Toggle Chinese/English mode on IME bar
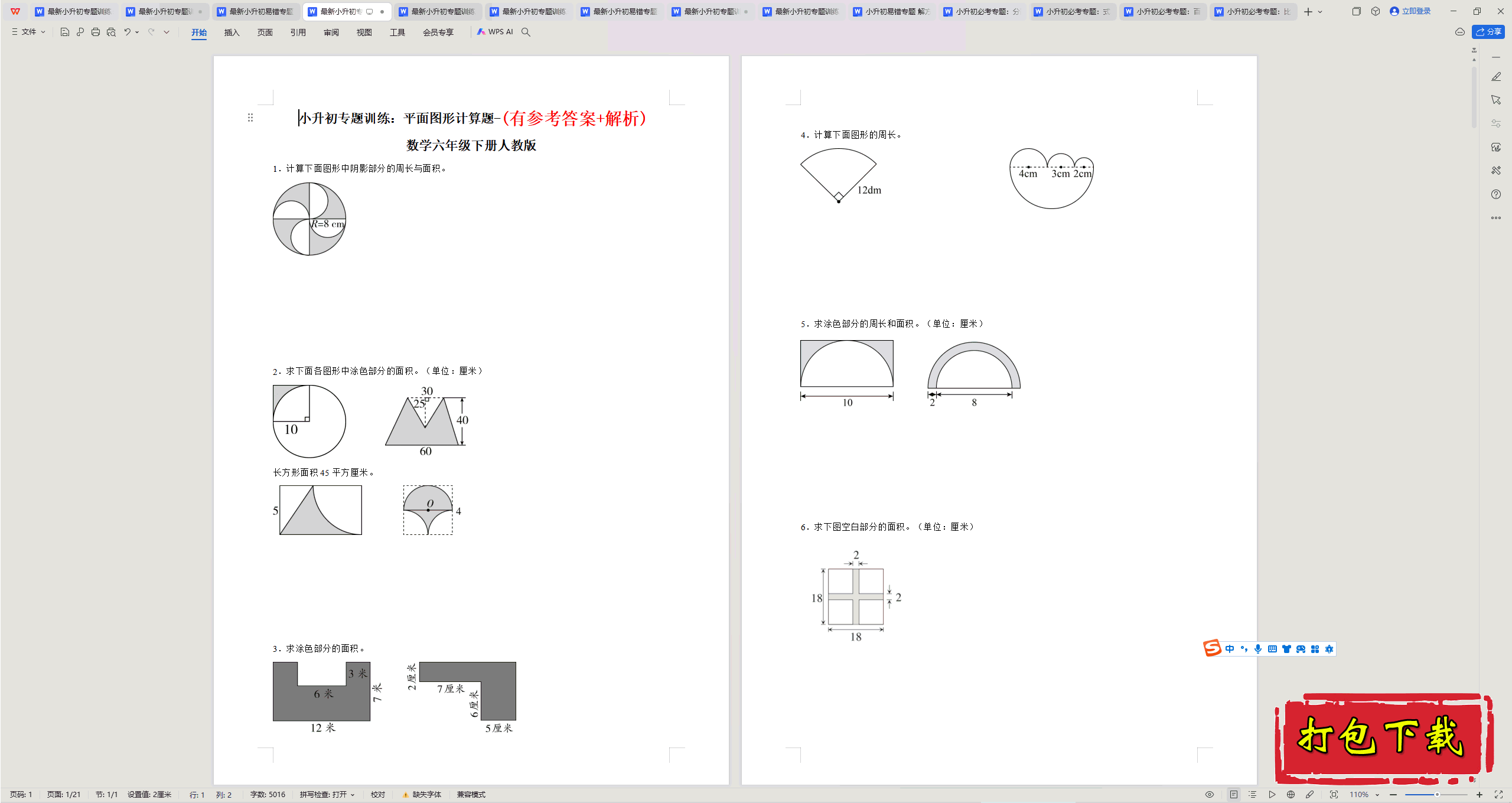Image resolution: width=1512 pixels, height=803 pixels. (1230, 649)
